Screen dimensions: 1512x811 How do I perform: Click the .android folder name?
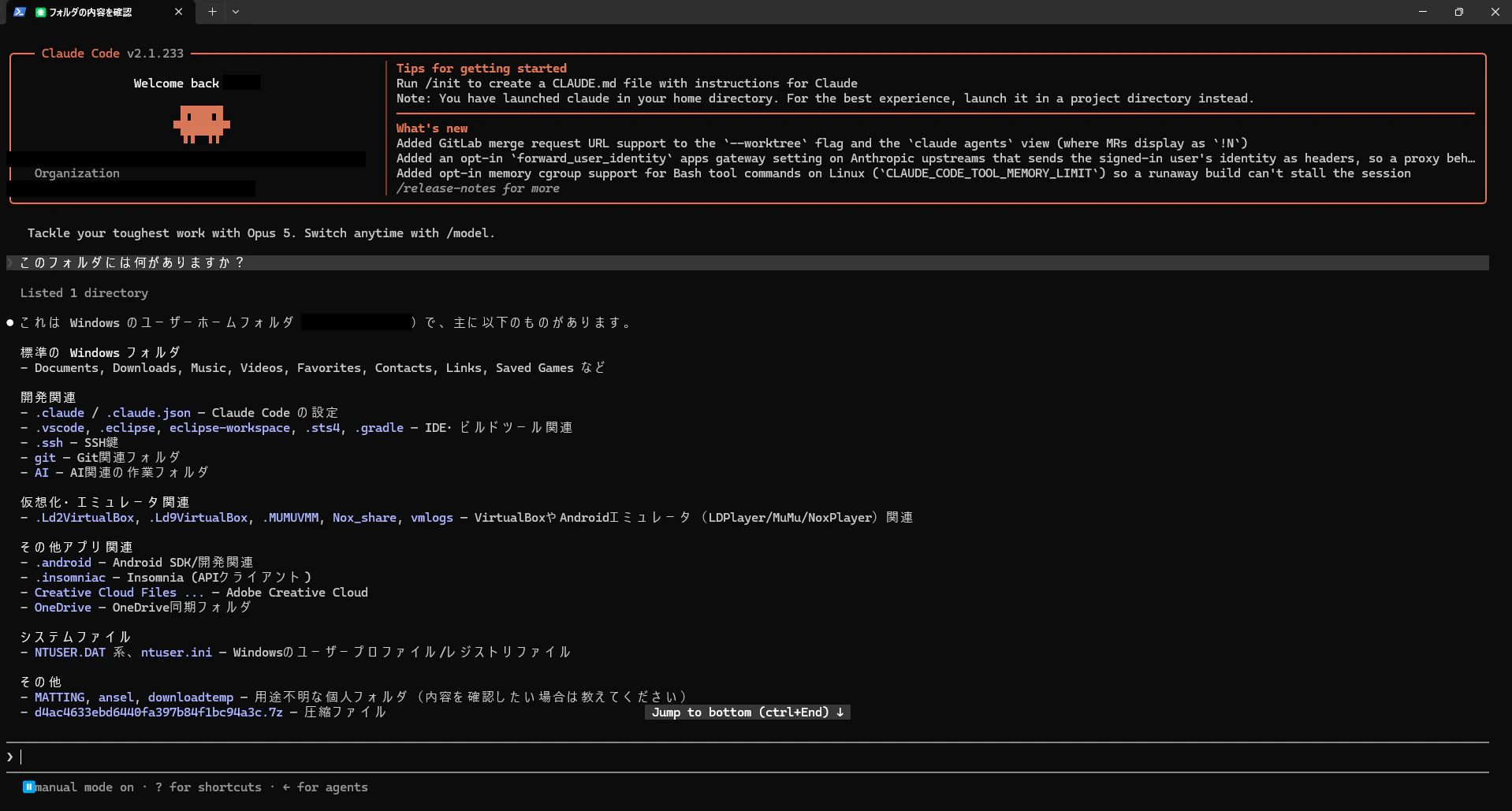[63, 563]
